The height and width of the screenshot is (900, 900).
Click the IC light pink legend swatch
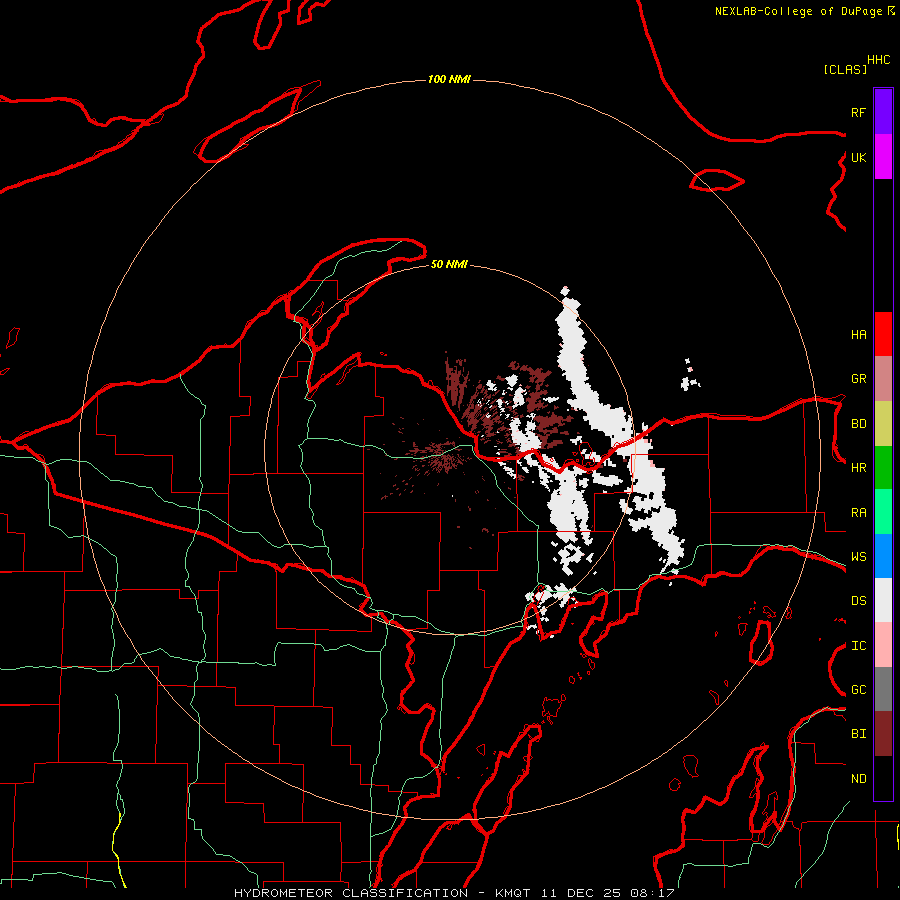point(883,645)
